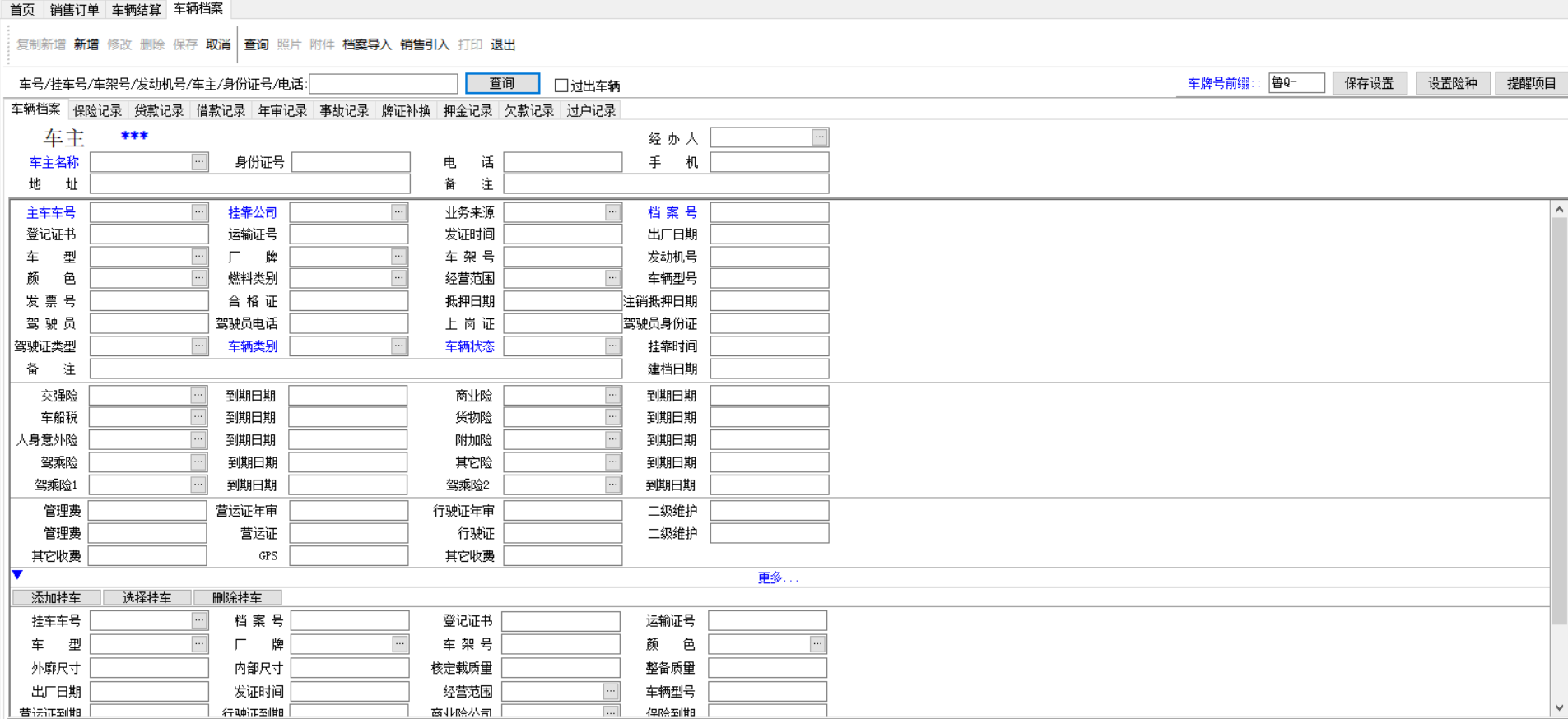Open the 主车车号 lookup ellipsis button
Image resolution: width=1568 pixels, height=719 pixels.
199,212
